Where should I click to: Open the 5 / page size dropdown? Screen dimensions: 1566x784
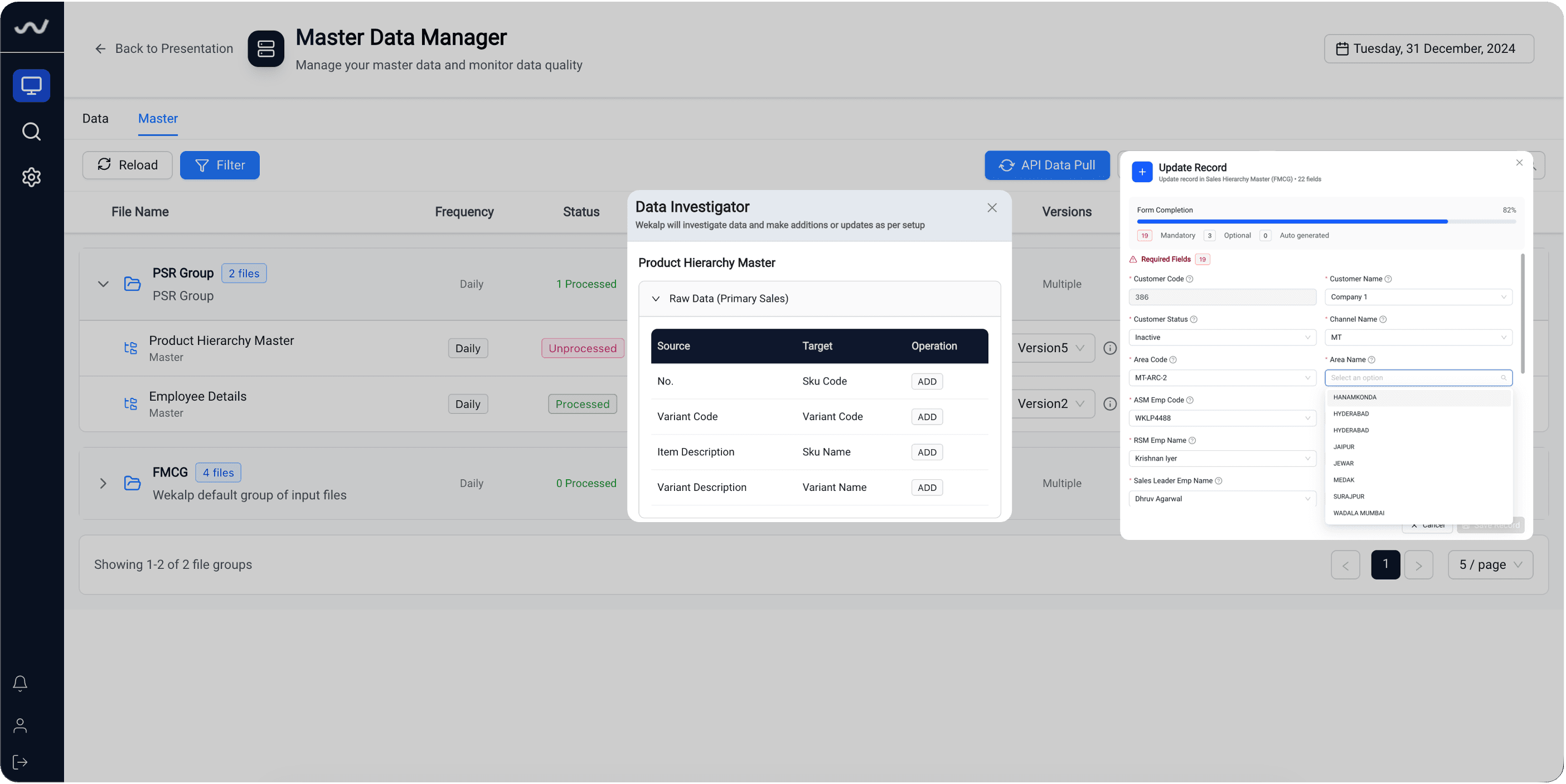click(x=1490, y=564)
